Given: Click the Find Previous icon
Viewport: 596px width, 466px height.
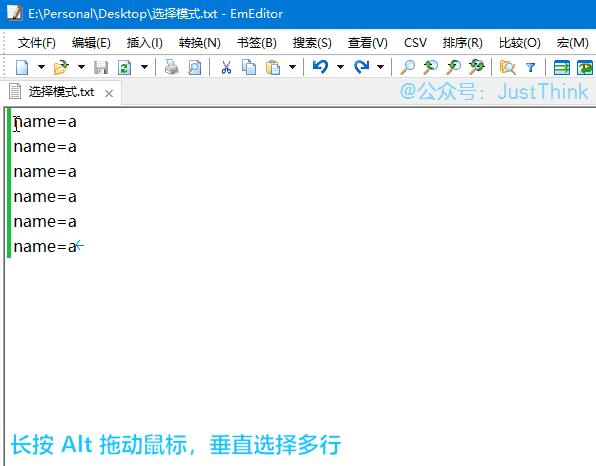Looking at the screenshot, I should [x=431, y=67].
